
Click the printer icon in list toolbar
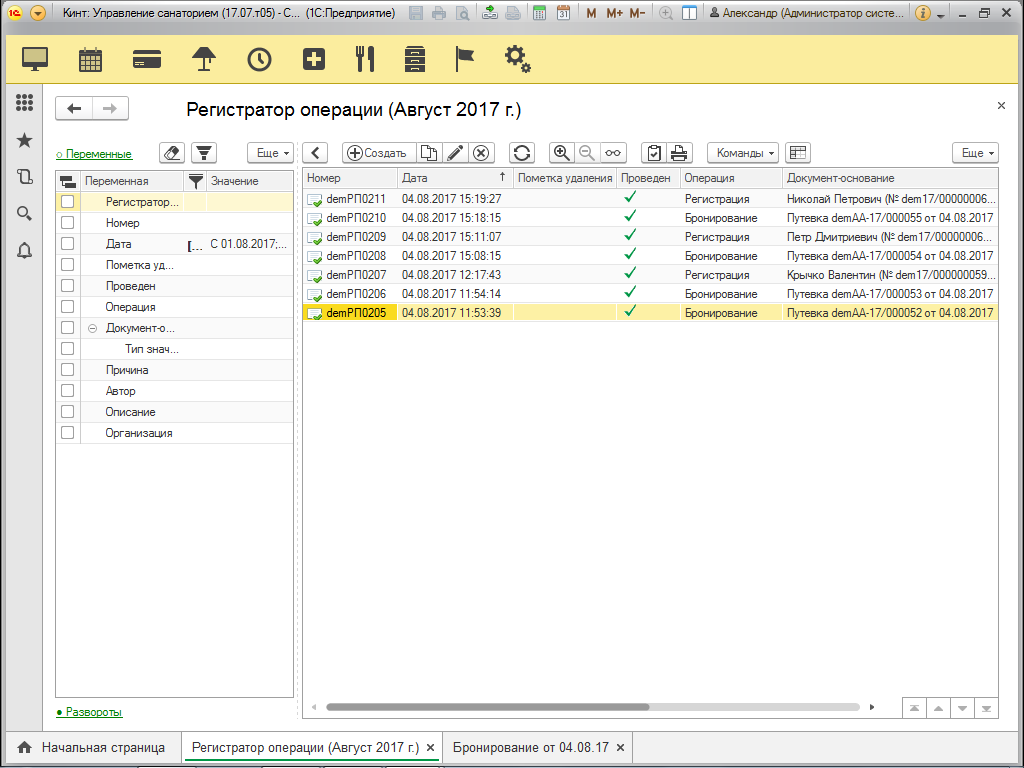pyautogui.click(x=679, y=153)
